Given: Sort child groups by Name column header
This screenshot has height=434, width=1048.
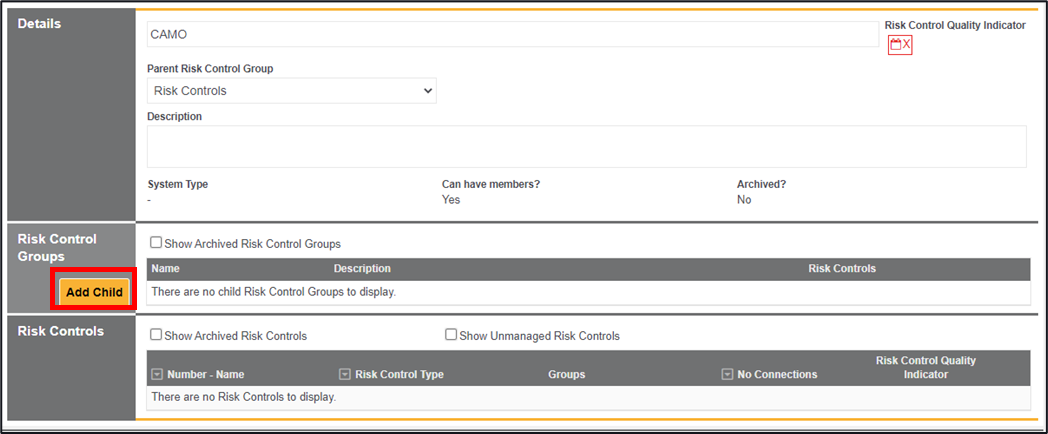Looking at the screenshot, I should [x=166, y=269].
